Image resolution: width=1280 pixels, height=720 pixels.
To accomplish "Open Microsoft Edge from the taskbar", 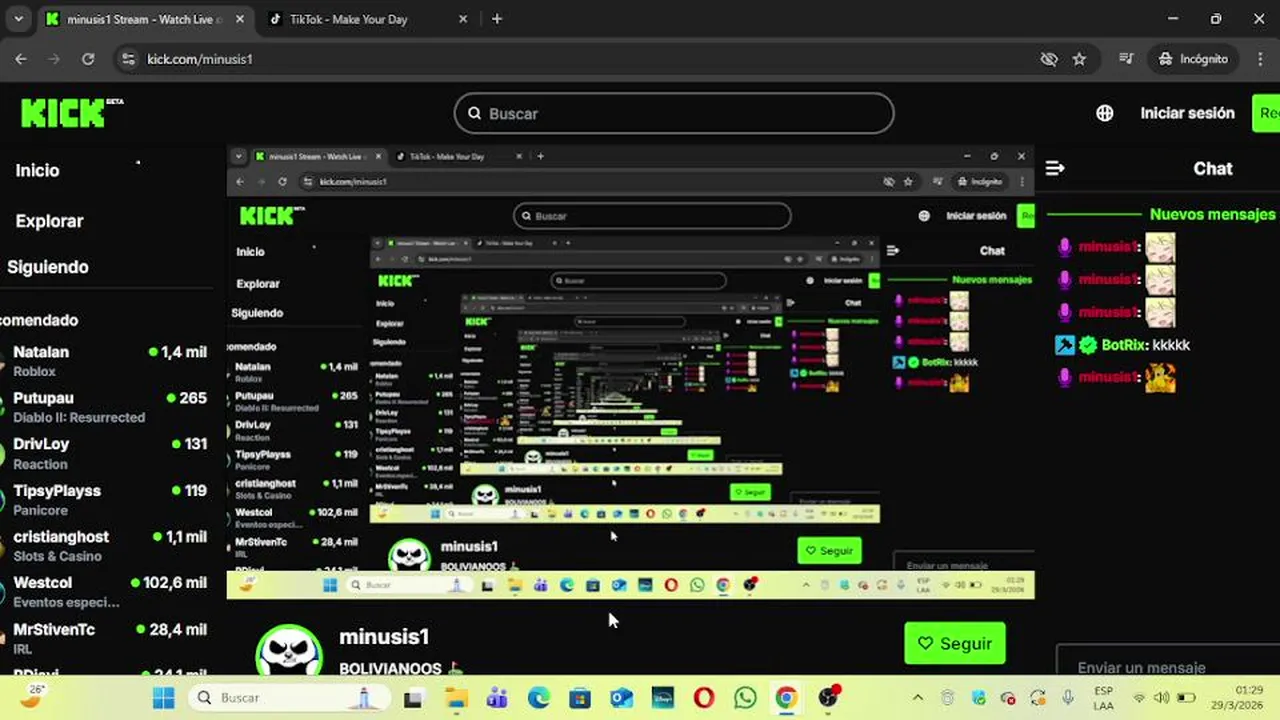I will pos(539,698).
